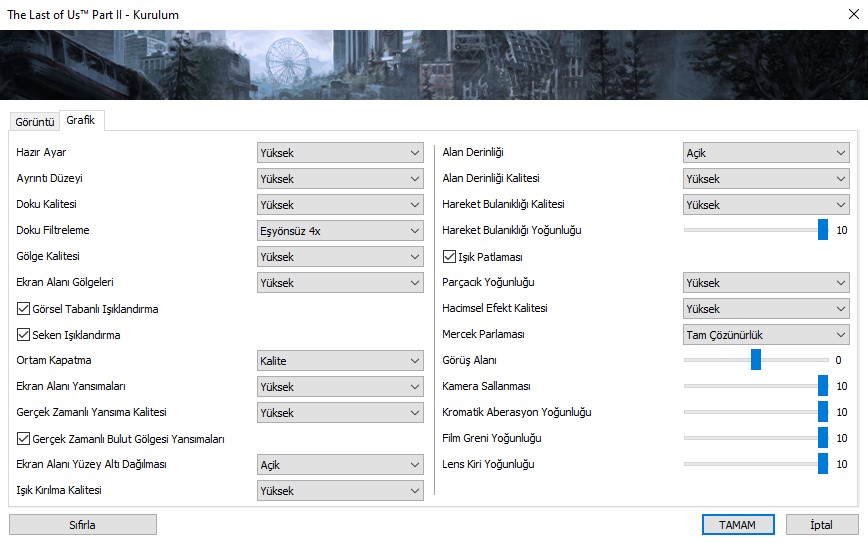
Task: Open the Alan Derinliği dropdown
Action: tap(766, 153)
